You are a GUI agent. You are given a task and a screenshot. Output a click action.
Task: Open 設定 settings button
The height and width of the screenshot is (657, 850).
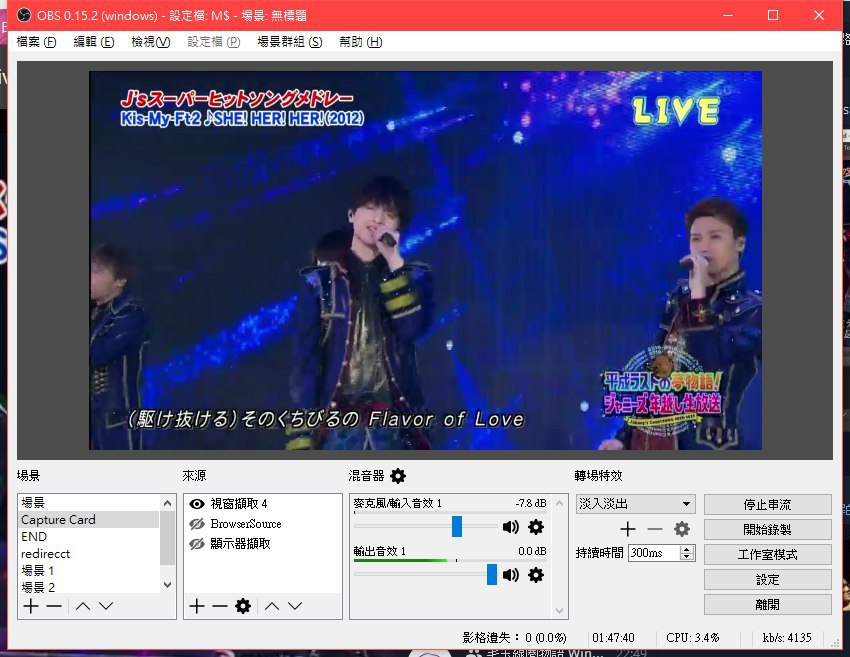(x=768, y=579)
